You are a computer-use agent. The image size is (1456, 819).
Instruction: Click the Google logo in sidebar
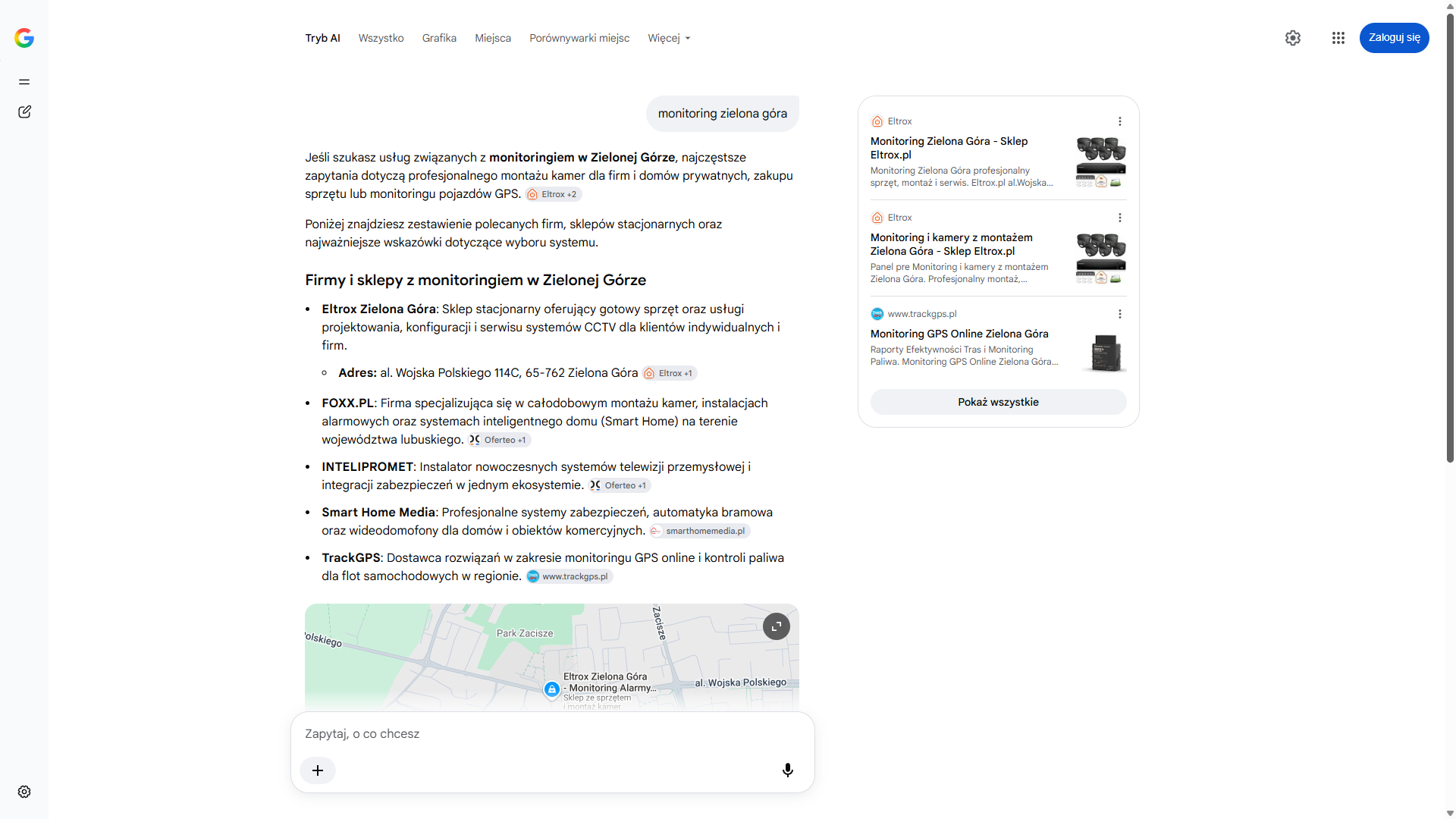24,38
